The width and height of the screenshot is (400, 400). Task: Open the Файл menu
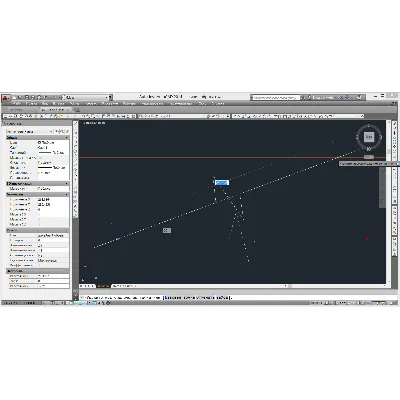pos(17,104)
